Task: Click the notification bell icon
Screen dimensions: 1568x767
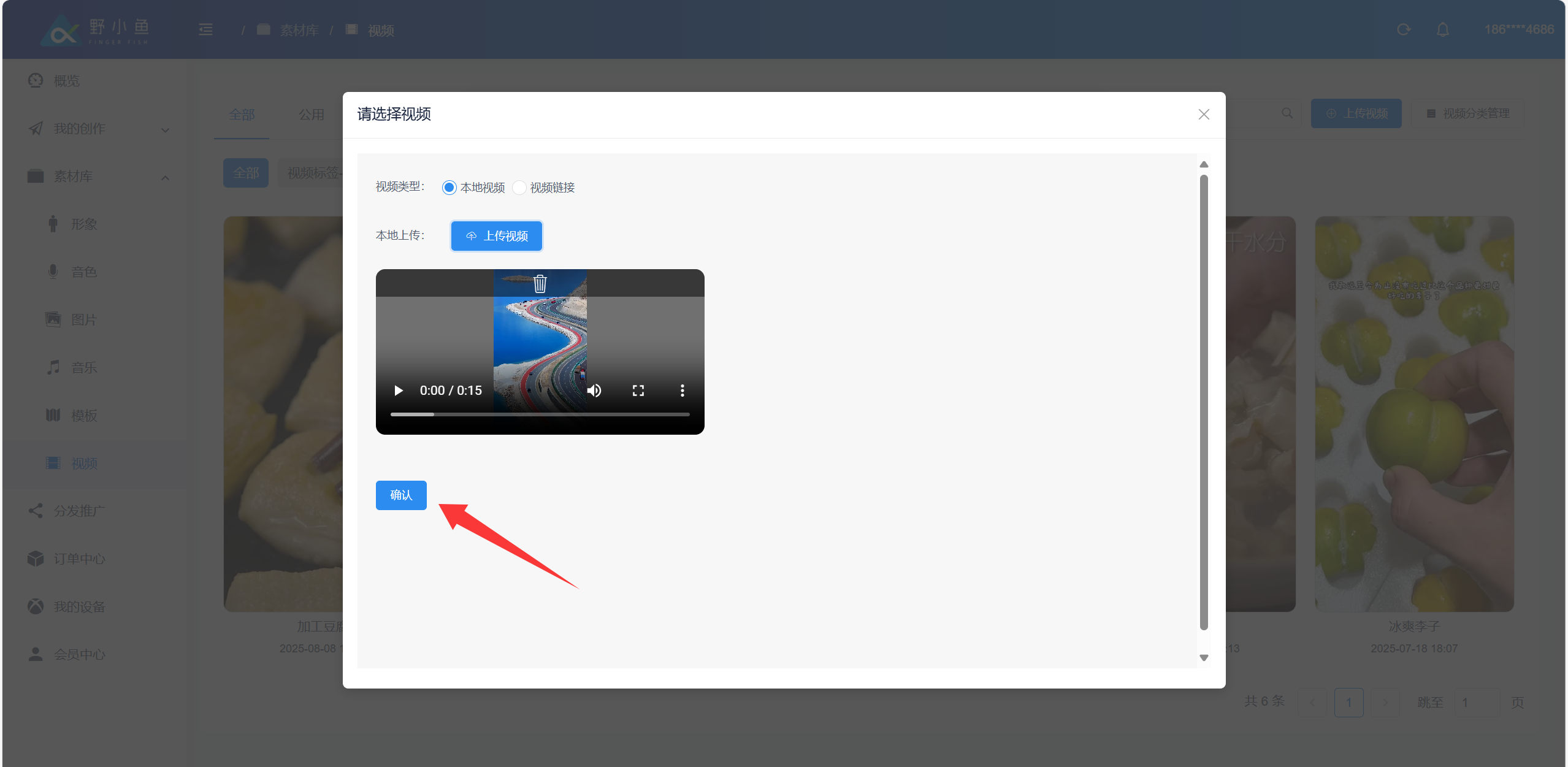Action: [x=1442, y=29]
